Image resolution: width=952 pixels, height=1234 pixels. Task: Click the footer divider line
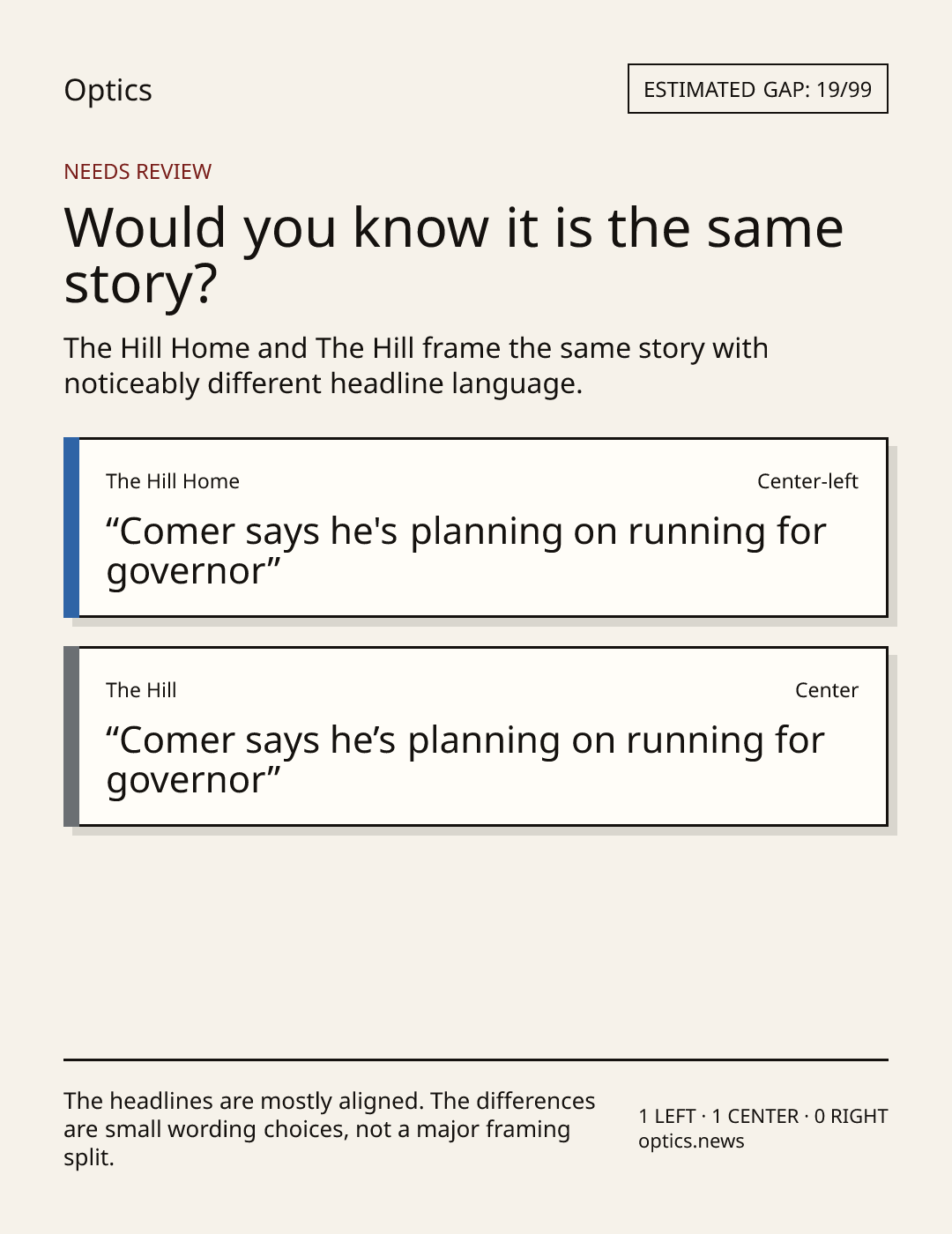pos(476,1059)
